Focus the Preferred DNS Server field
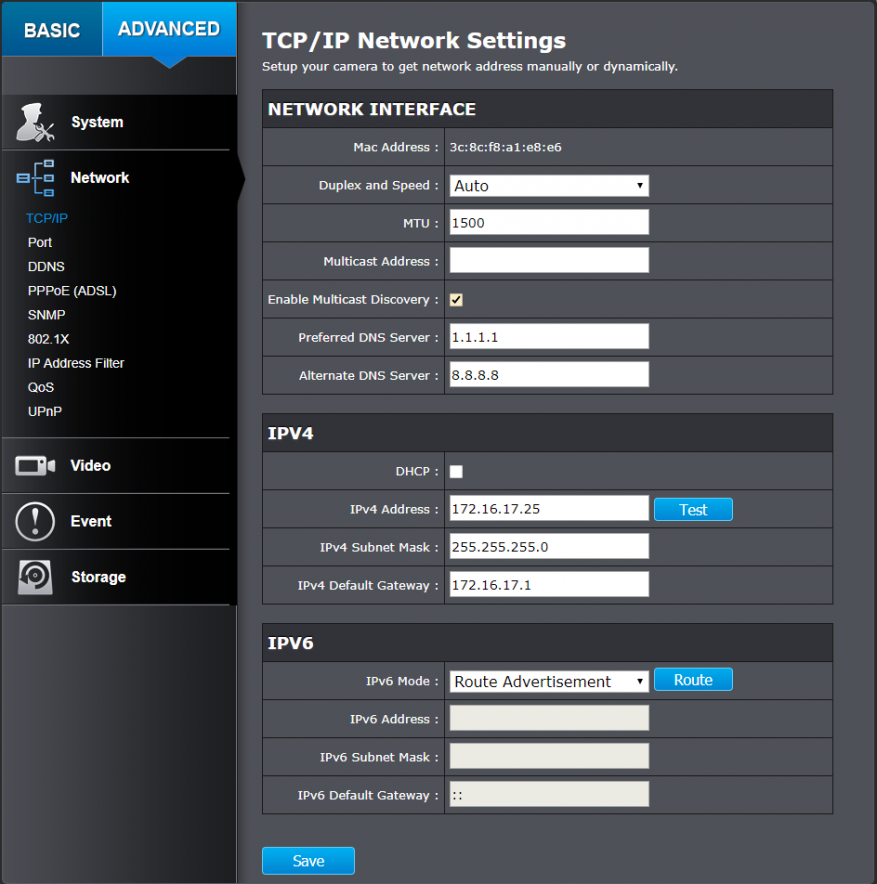 [x=549, y=338]
